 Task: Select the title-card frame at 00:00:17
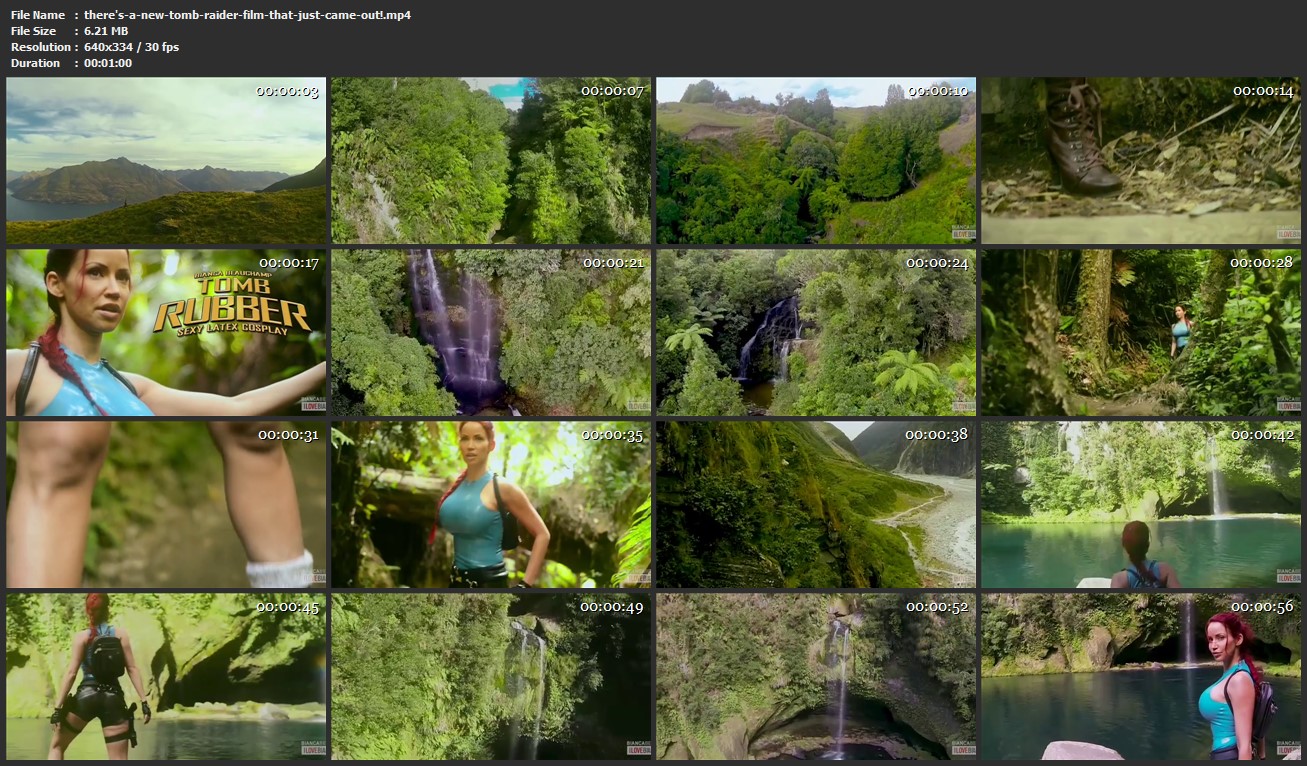tap(166, 333)
